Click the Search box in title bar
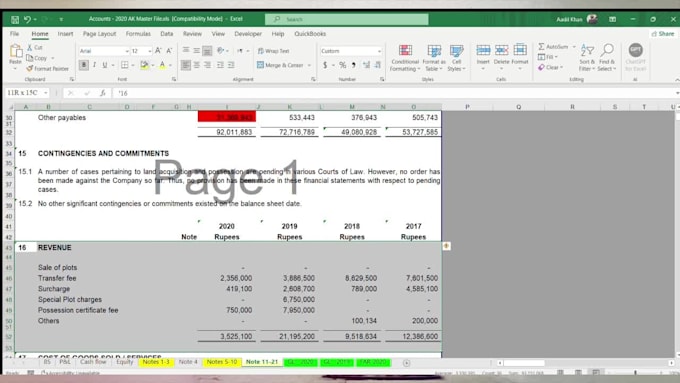This screenshot has height=383, width=680. coord(347,19)
